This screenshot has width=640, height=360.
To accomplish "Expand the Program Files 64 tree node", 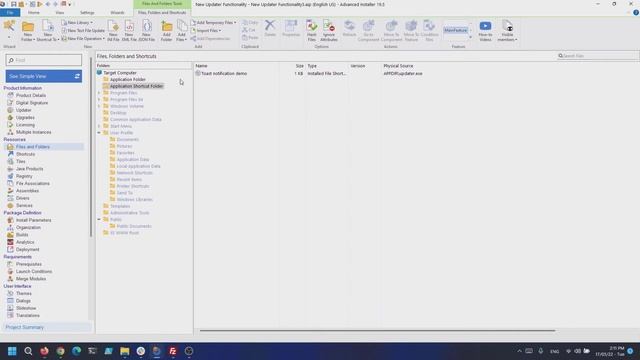I will pyautogui.click(x=99, y=100).
